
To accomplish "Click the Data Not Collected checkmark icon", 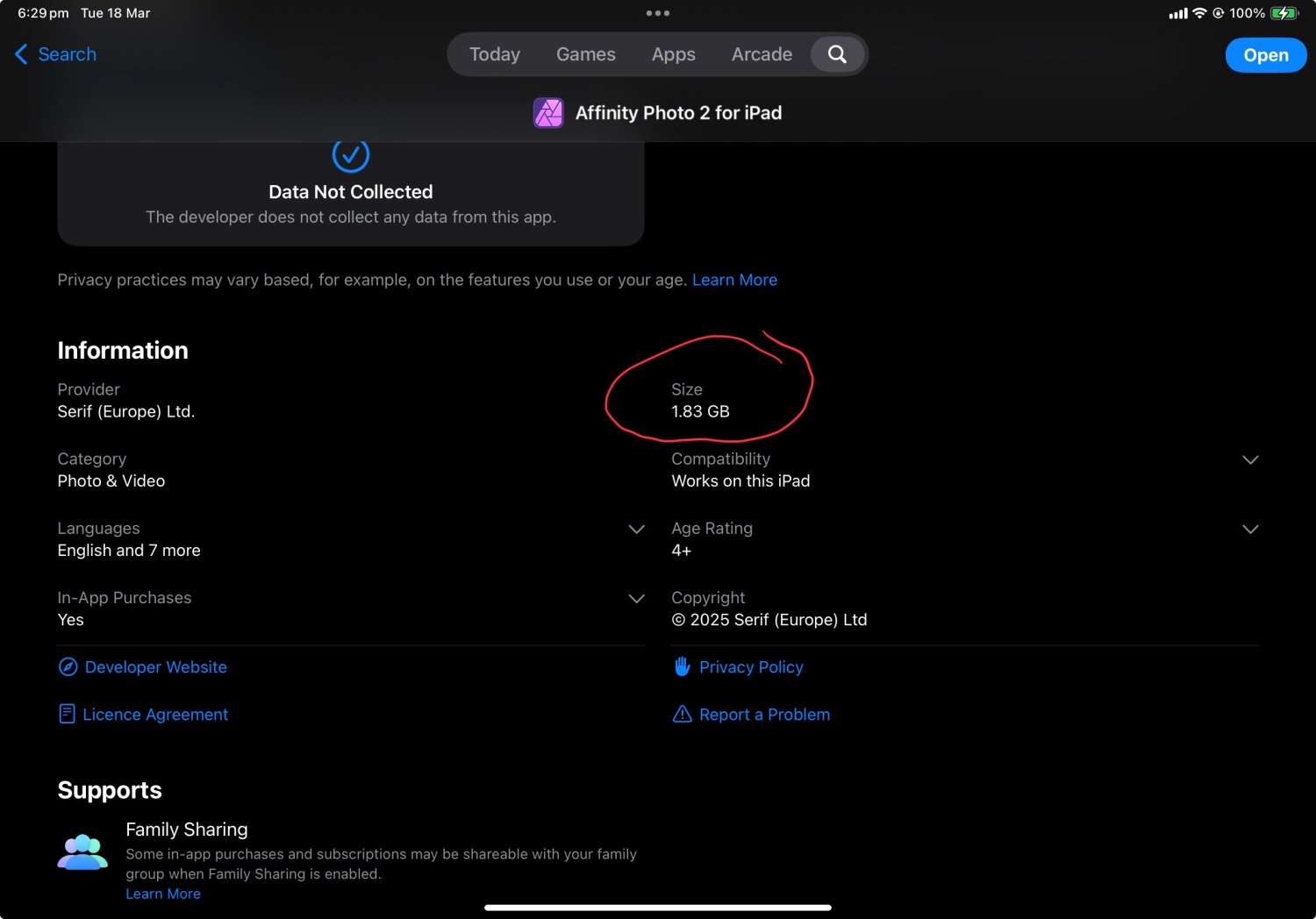I will click(x=350, y=155).
